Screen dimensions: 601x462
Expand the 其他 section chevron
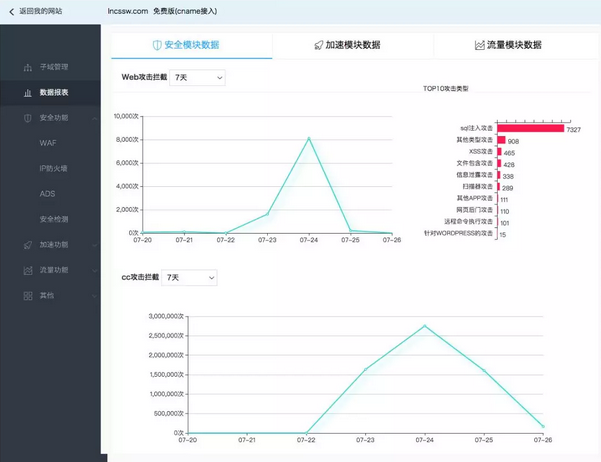tap(94, 296)
